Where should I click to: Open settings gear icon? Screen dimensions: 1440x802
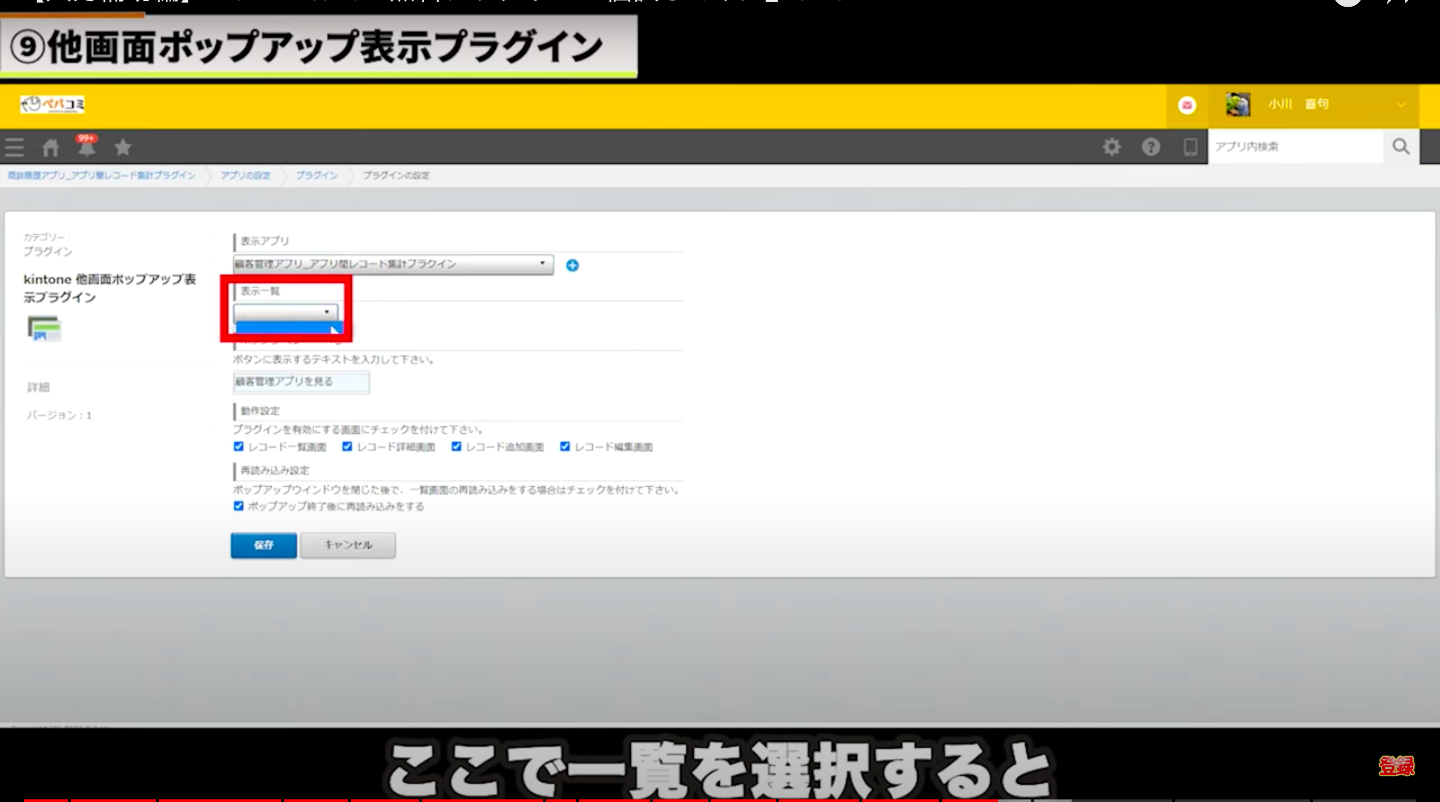click(1111, 147)
